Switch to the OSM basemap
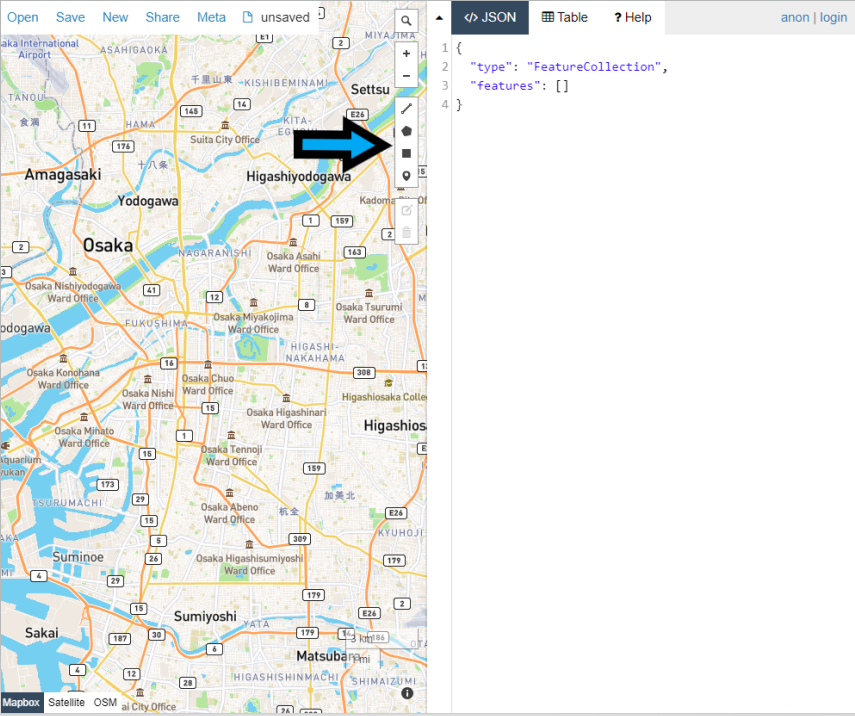Screen dimensions: 855x716 pyautogui.click(x=104, y=702)
